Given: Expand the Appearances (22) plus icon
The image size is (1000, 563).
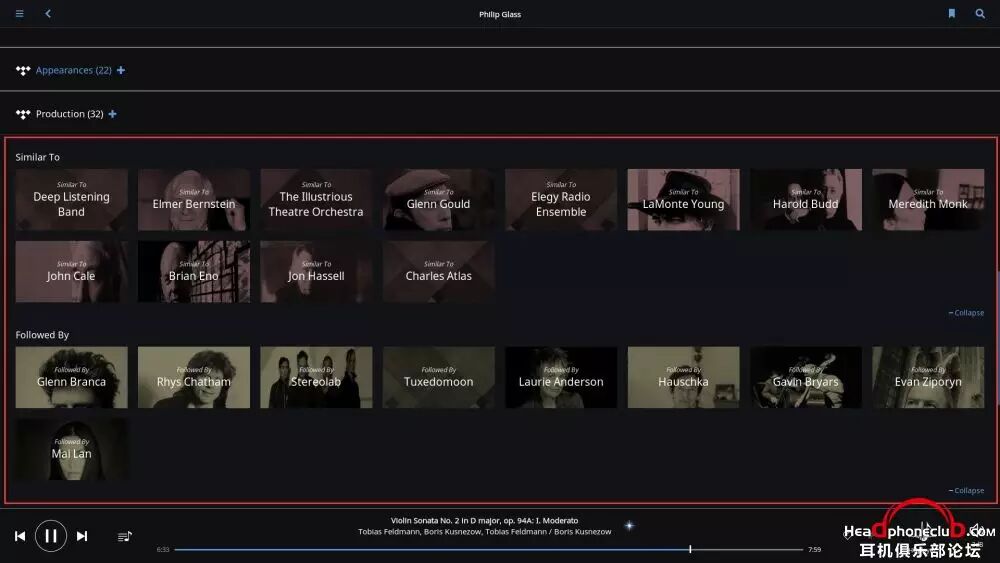Looking at the screenshot, I should (121, 70).
